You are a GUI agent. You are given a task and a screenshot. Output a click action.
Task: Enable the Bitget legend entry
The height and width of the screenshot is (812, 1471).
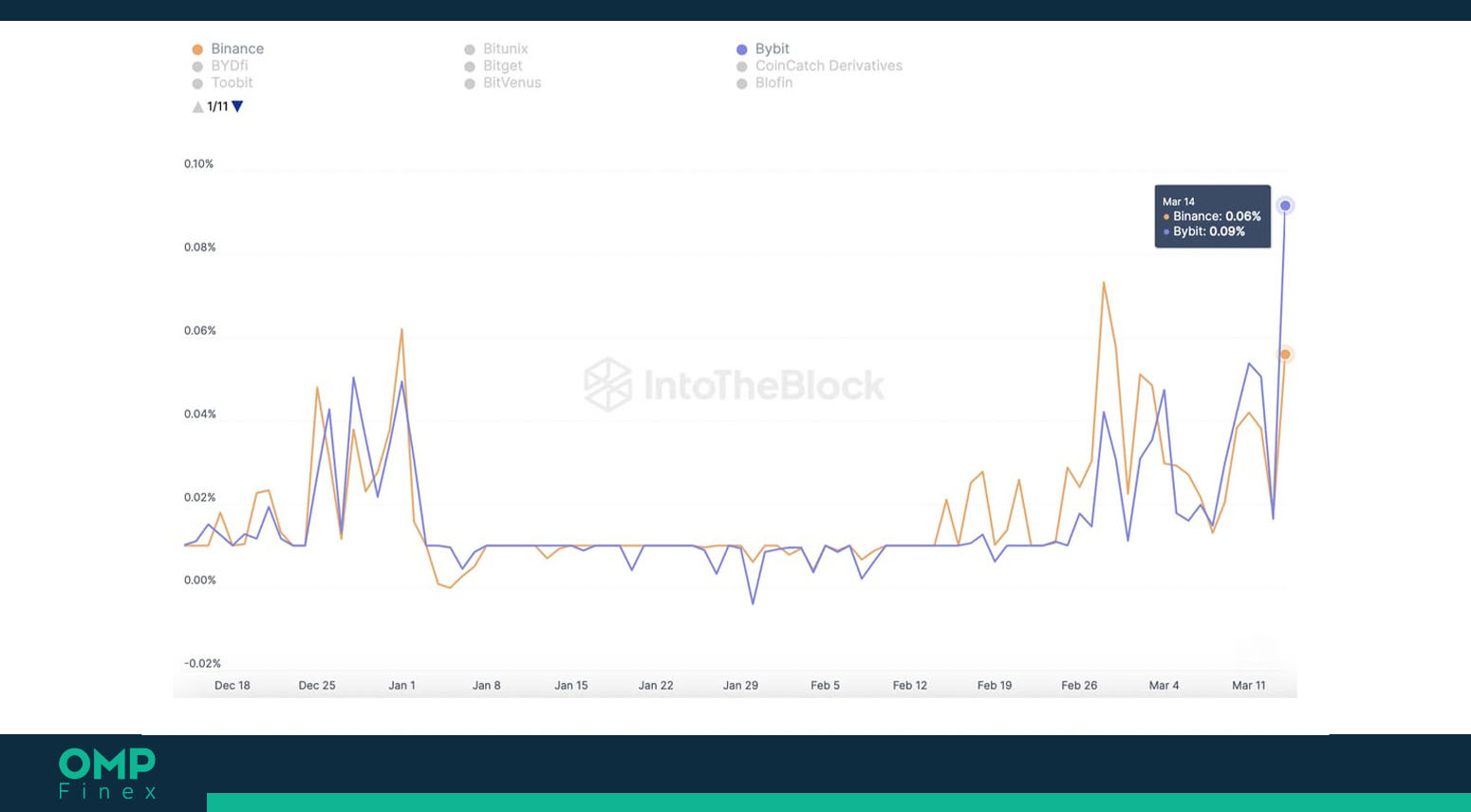(x=493, y=65)
